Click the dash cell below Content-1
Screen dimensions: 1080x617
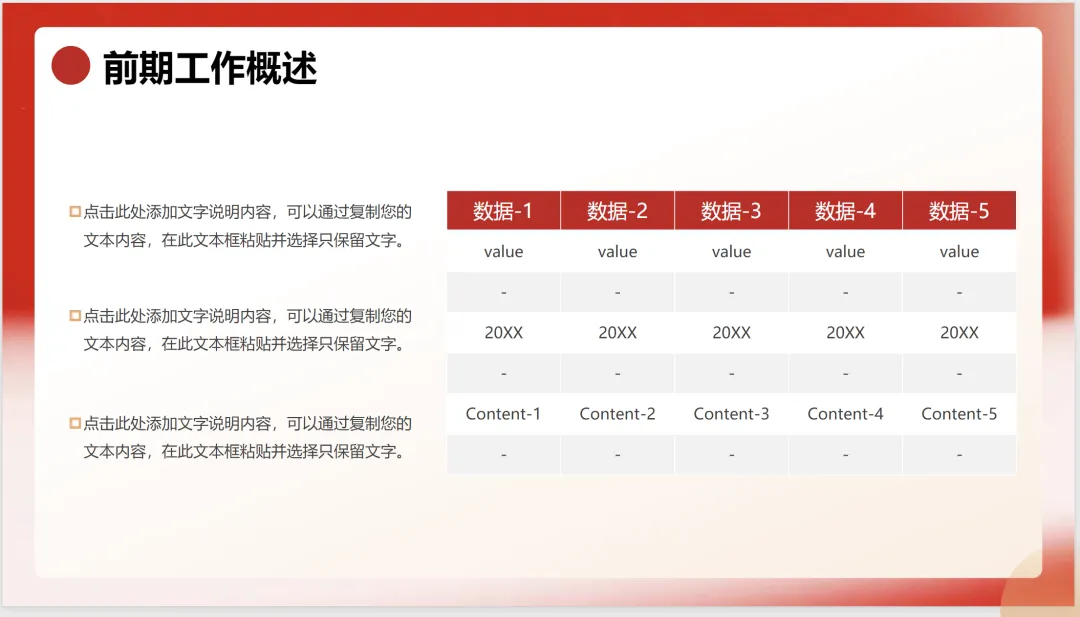(x=503, y=454)
